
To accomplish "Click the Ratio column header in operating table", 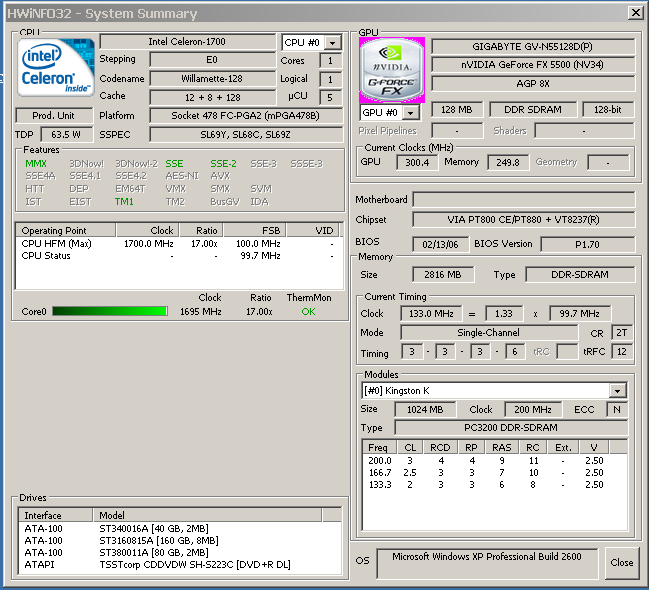I will coord(201,230).
